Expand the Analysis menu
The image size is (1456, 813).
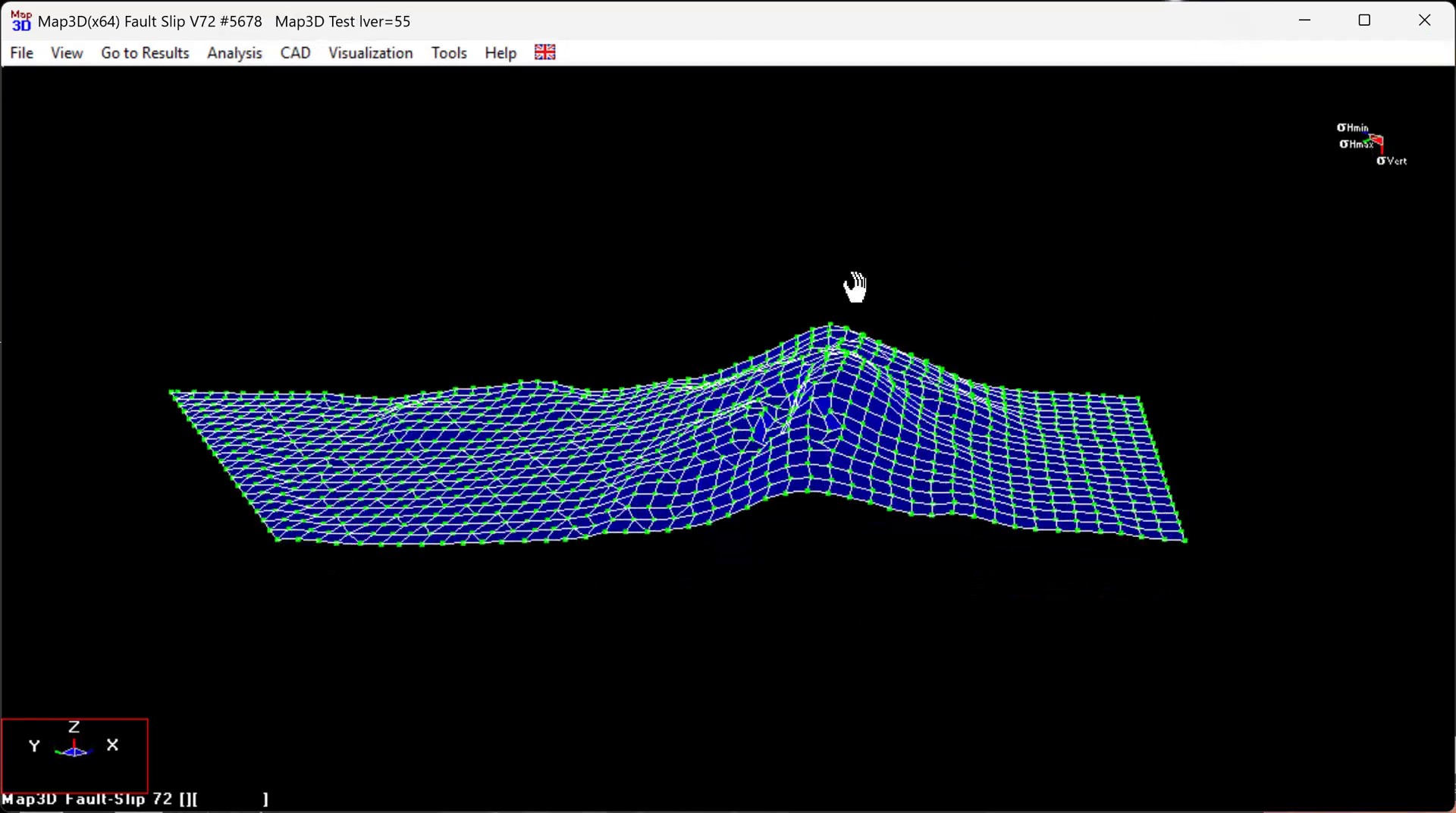click(x=234, y=53)
